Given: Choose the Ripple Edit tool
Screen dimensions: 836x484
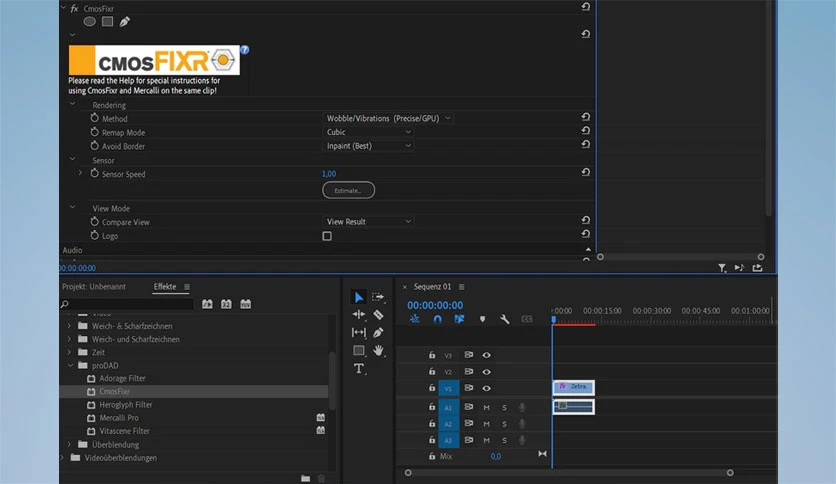Looking at the screenshot, I should pyautogui.click(x=359, y=314).
